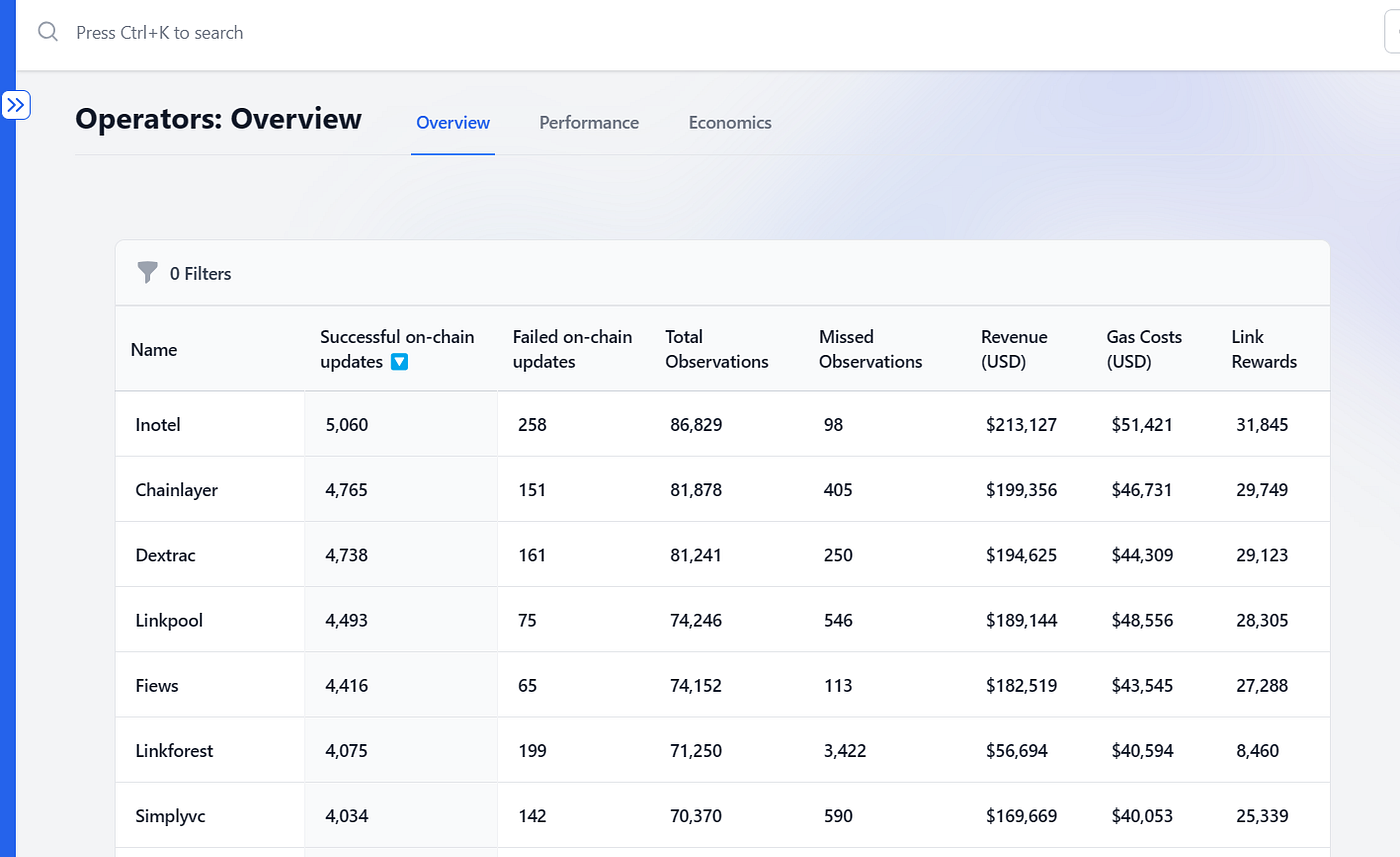Select the Fiews operator name

[x=157, y=686]
